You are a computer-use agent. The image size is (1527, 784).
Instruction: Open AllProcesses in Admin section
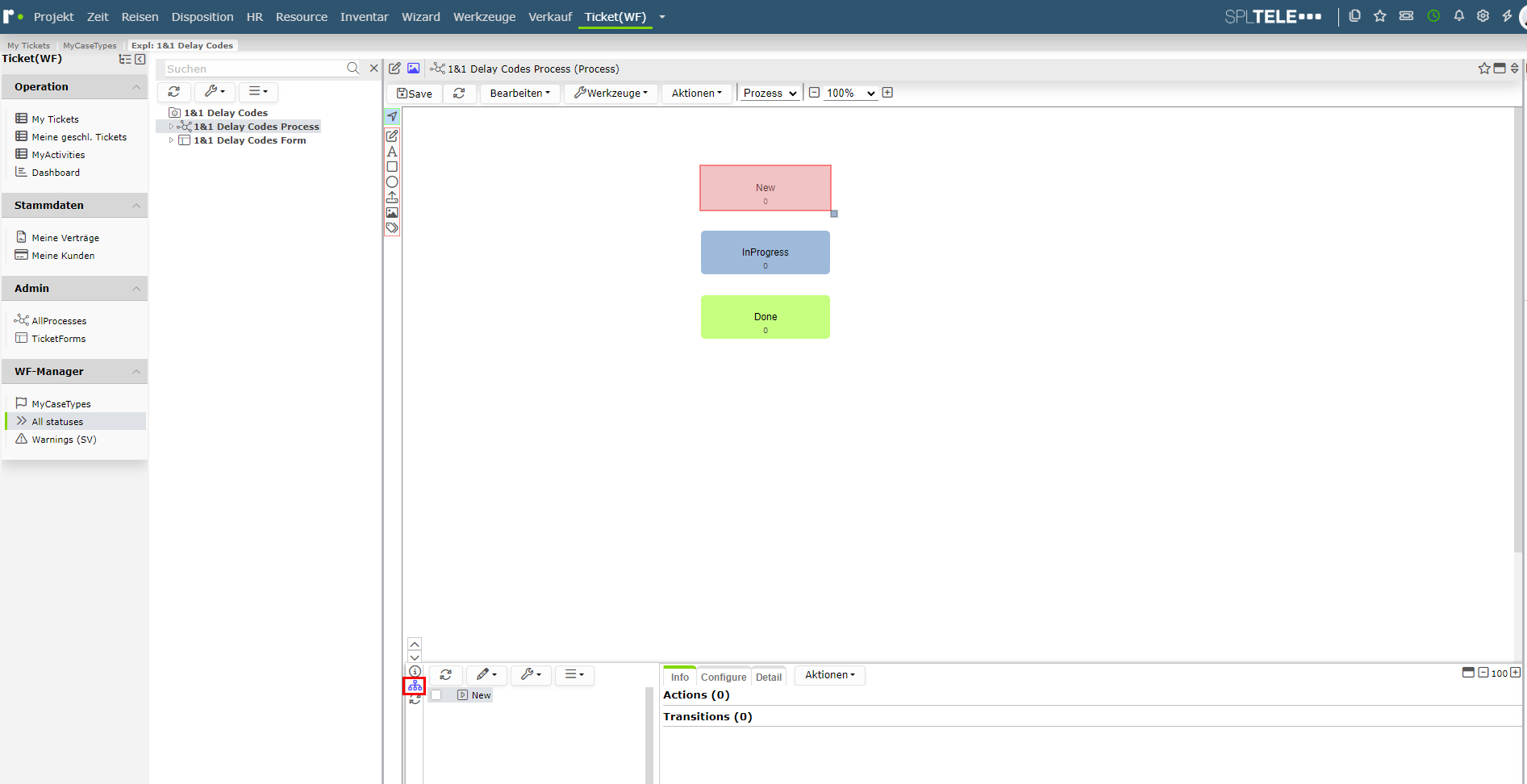point(59,321)
